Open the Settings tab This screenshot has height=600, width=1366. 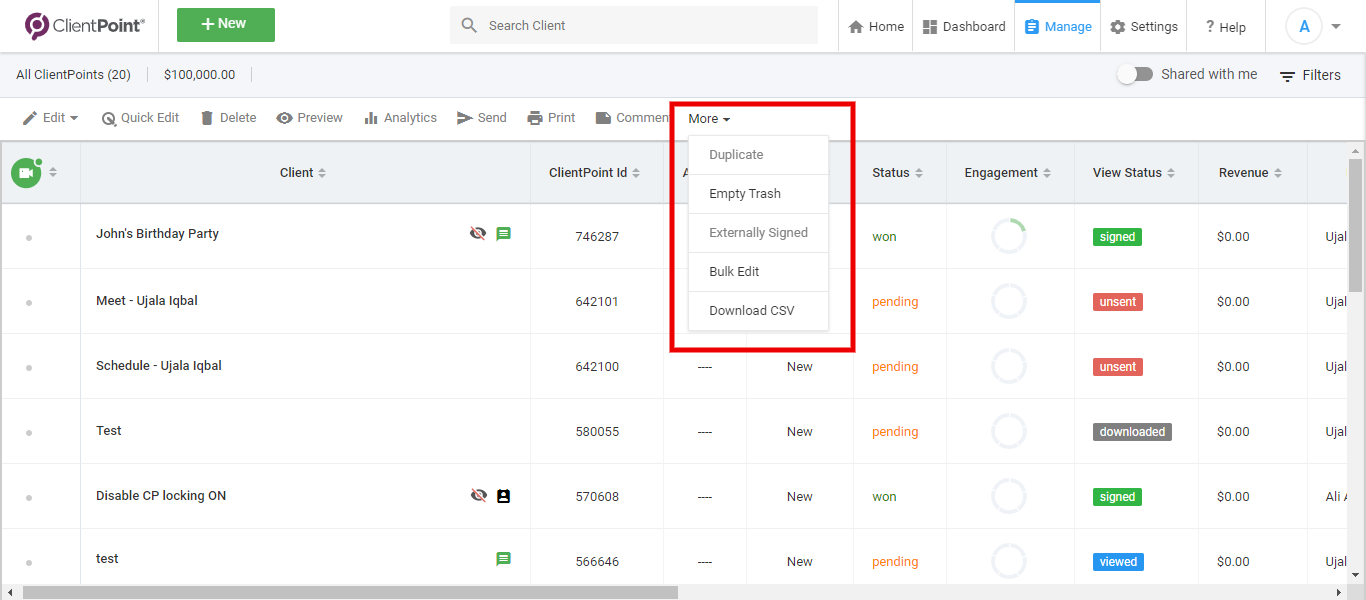tap(1144, 27)
